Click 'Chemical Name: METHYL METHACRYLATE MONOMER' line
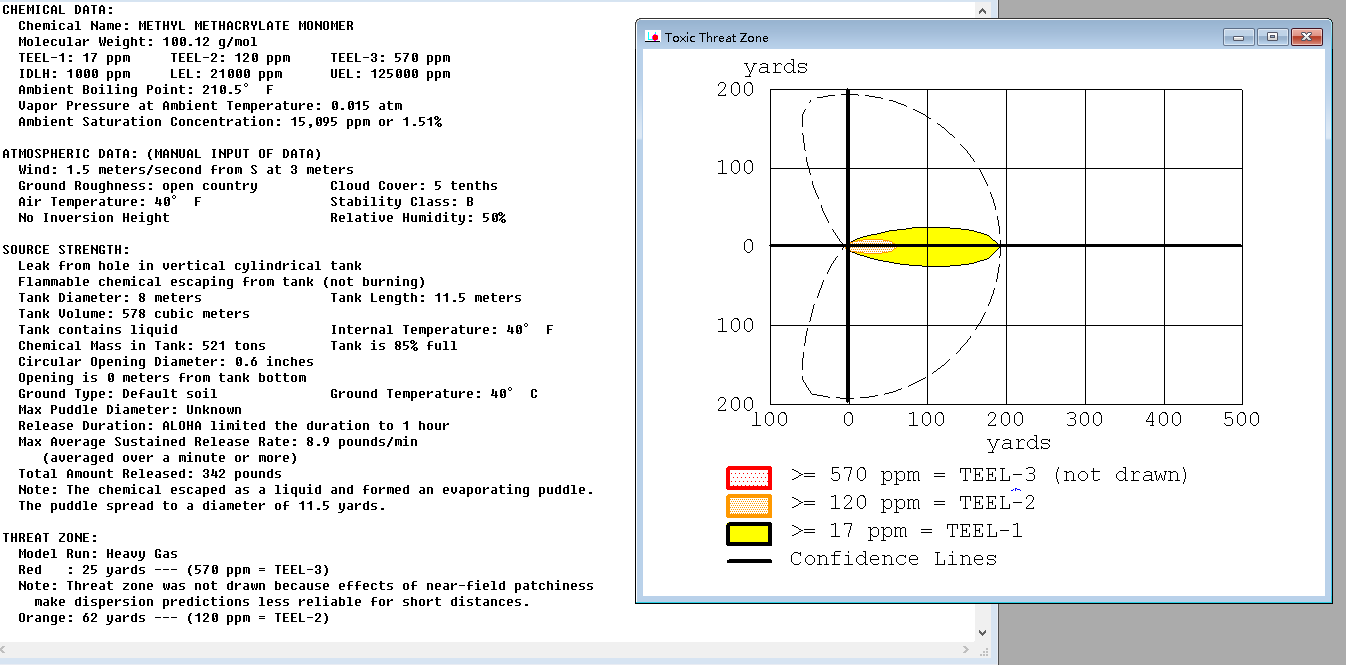Viewport: 1346px width, 665px height. 186,26
